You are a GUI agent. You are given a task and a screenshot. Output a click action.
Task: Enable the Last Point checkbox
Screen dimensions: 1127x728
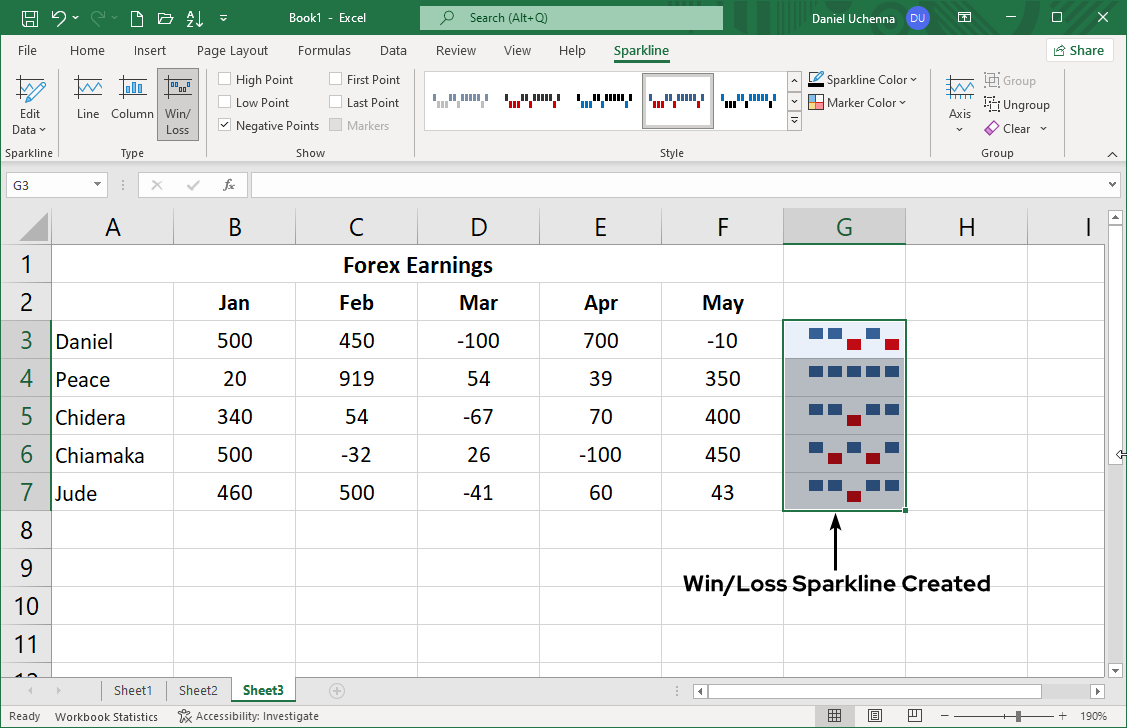(337, 101)
